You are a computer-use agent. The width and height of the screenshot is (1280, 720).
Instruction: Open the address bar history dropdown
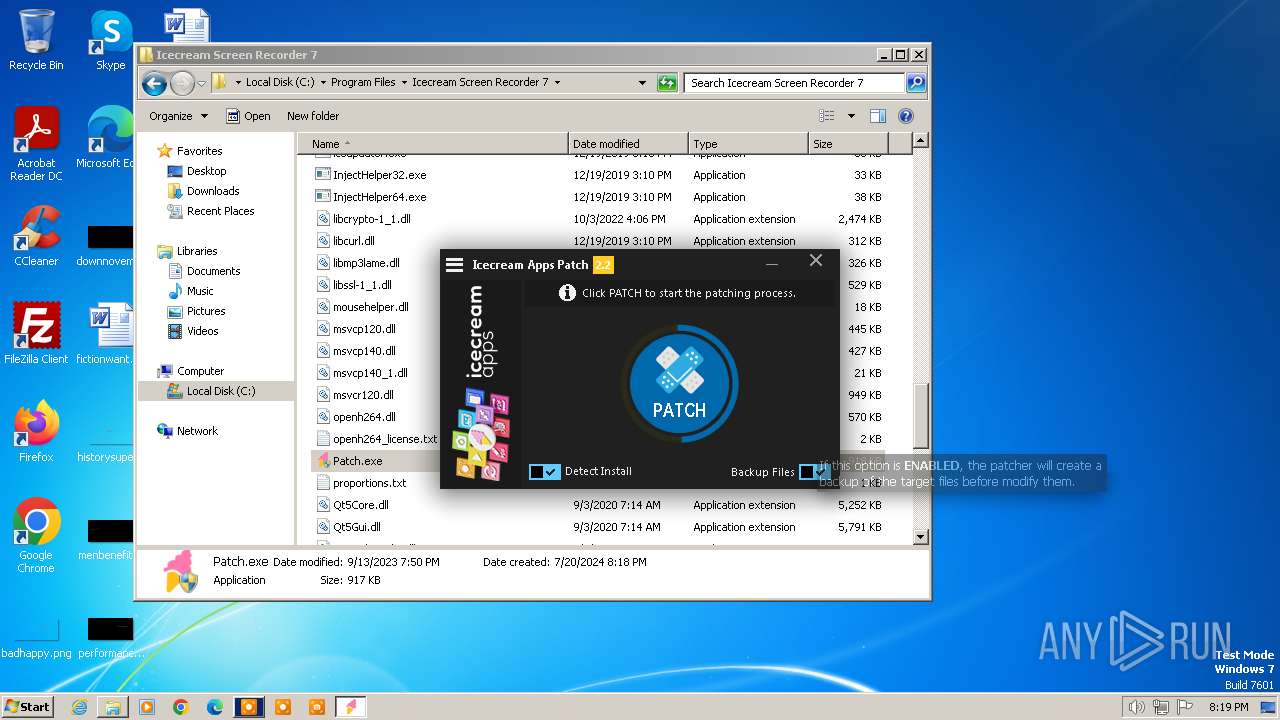pyautogui.click(x=642, y=83)
